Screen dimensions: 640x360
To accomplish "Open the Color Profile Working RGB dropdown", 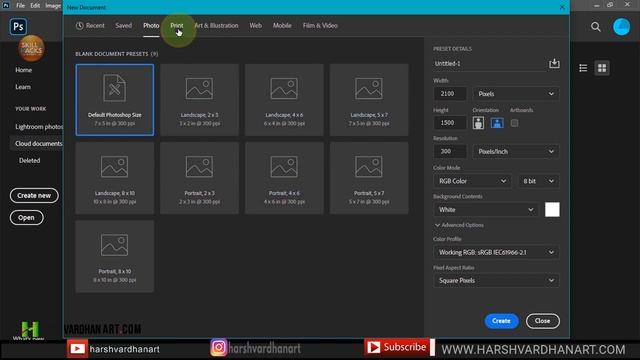I will (496, 252).
